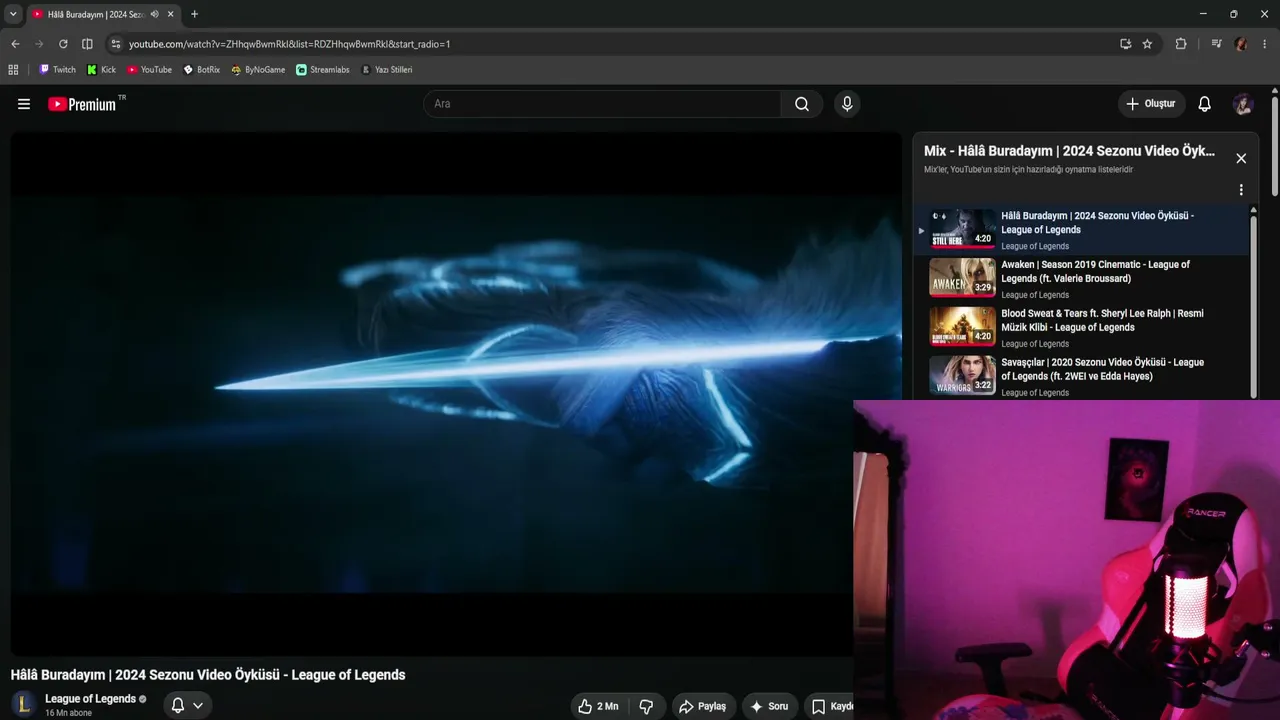Screen dimensions: 1280x720
Task: Mute the tab via its speaker icon
Action: pos(154,14)
